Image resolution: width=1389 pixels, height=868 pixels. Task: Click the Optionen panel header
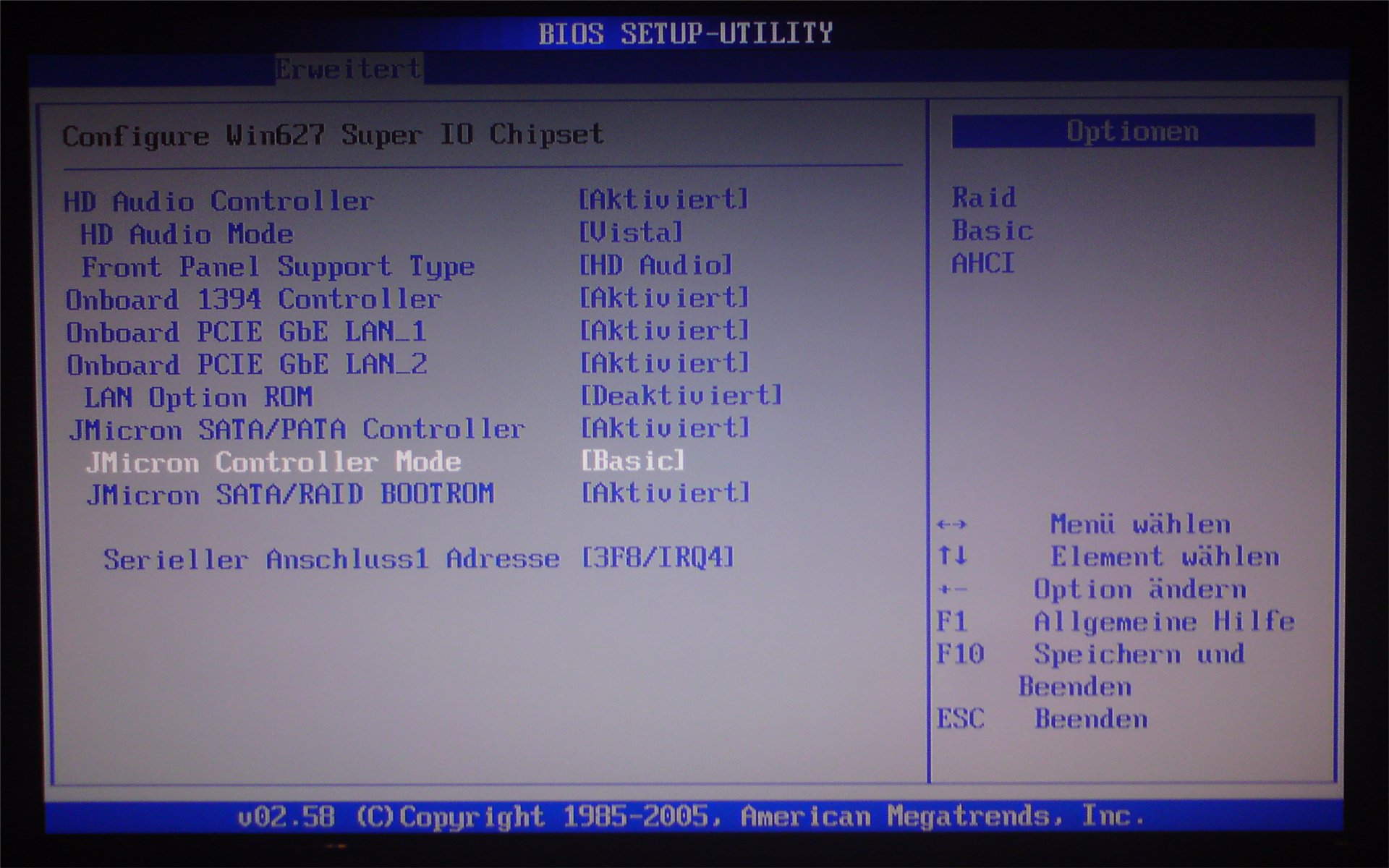1132,132
